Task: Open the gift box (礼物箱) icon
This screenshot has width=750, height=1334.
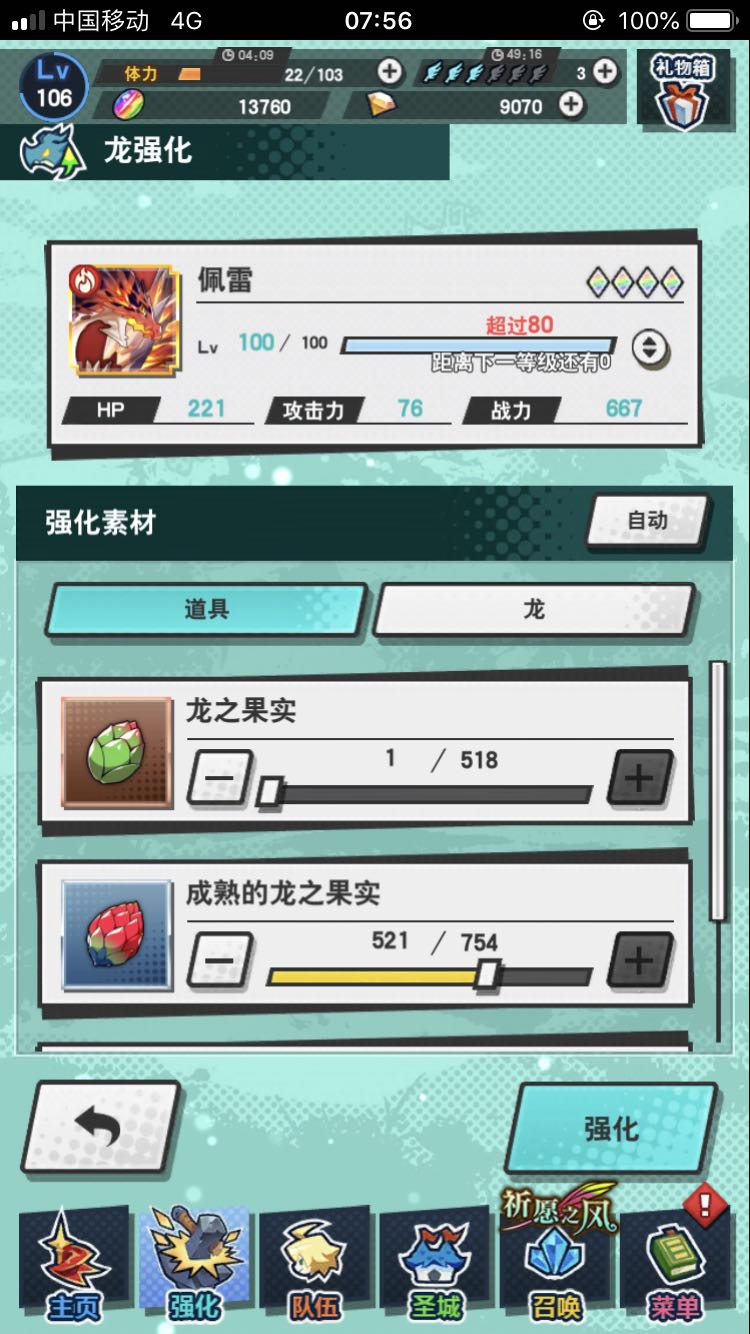Action: click(x=683, y=91)
